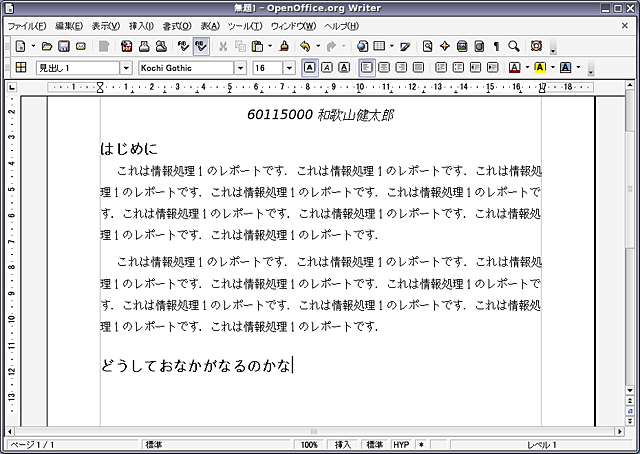Open a file with the folder icon
The height and width of the screenshot is (454, 640).
pos(47,46)
